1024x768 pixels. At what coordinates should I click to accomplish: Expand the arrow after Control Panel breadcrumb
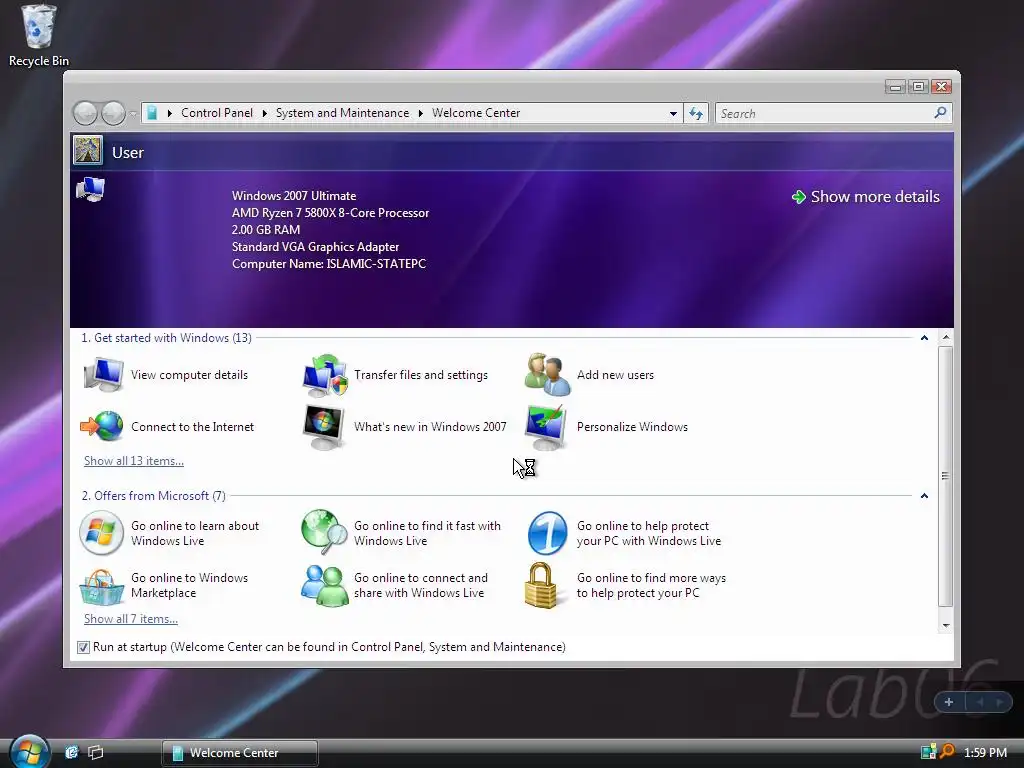click(x=264, y=113)
